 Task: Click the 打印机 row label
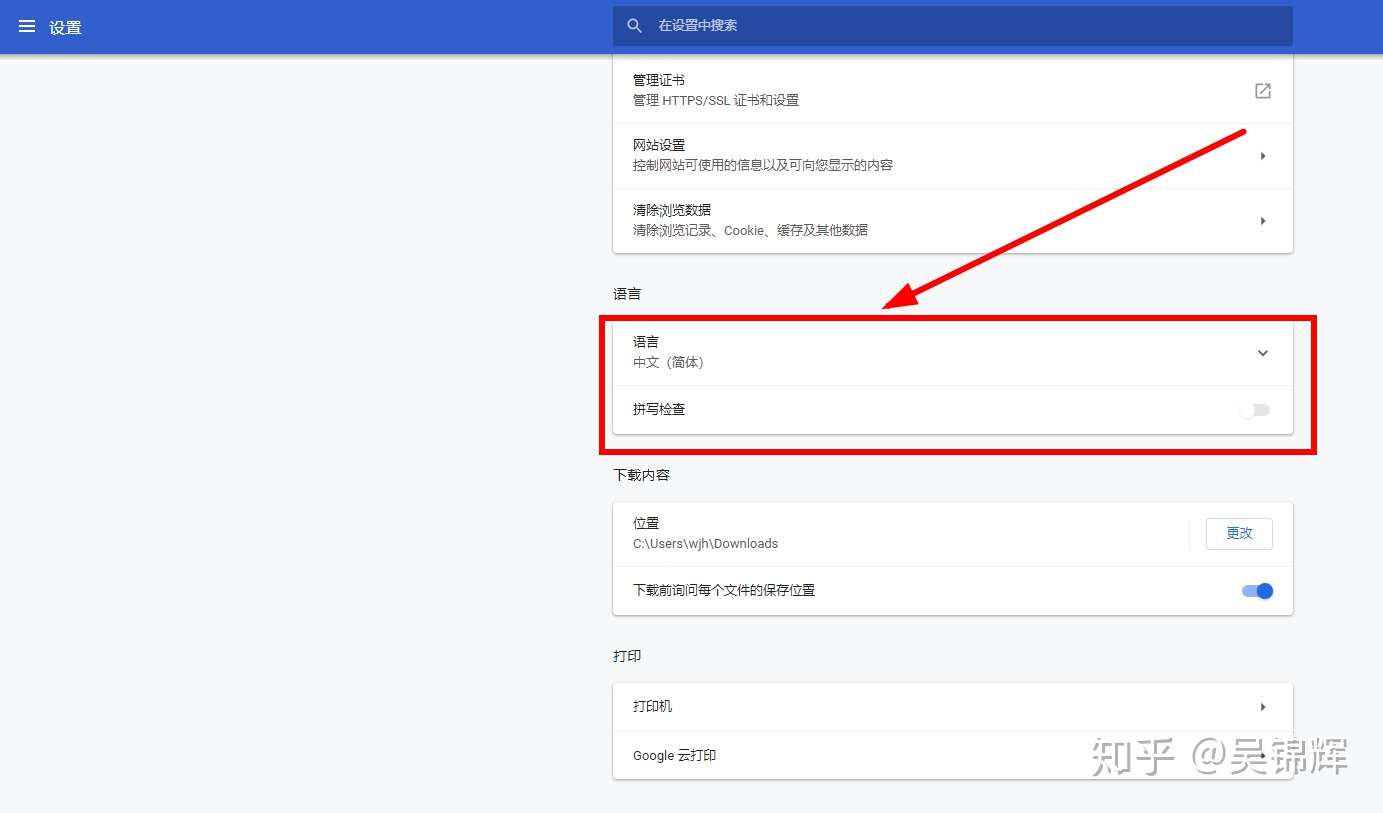tap(652, 706)
